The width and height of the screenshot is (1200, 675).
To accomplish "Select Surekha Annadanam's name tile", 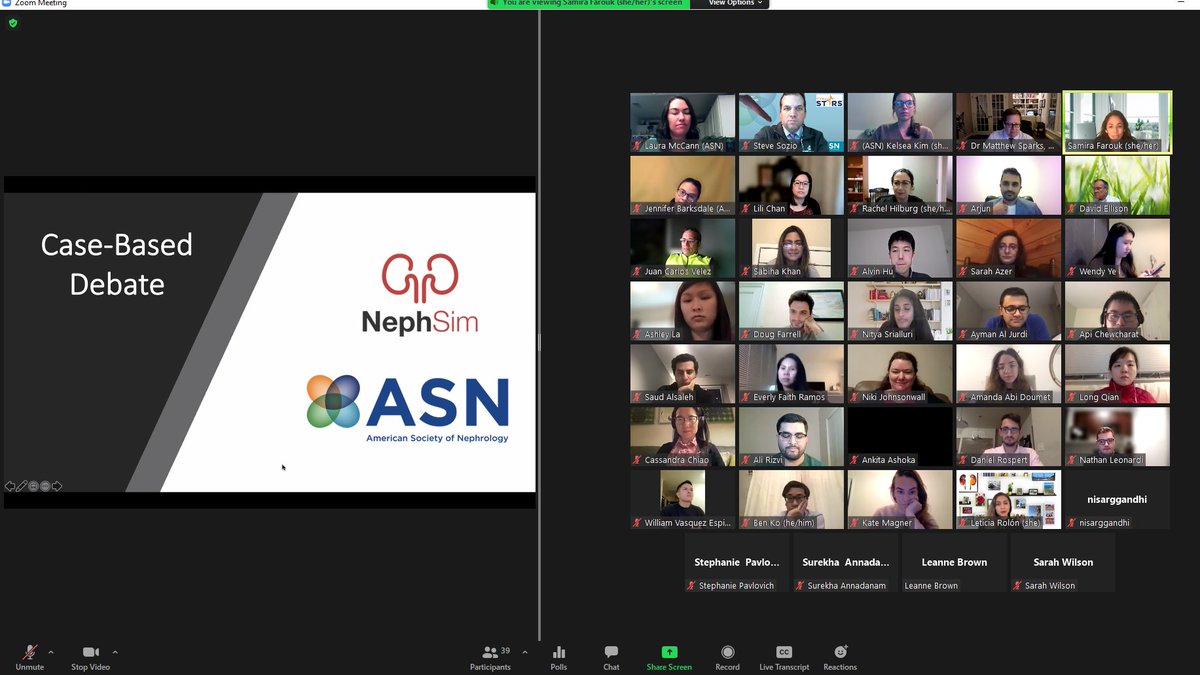I will pos(846,563).
